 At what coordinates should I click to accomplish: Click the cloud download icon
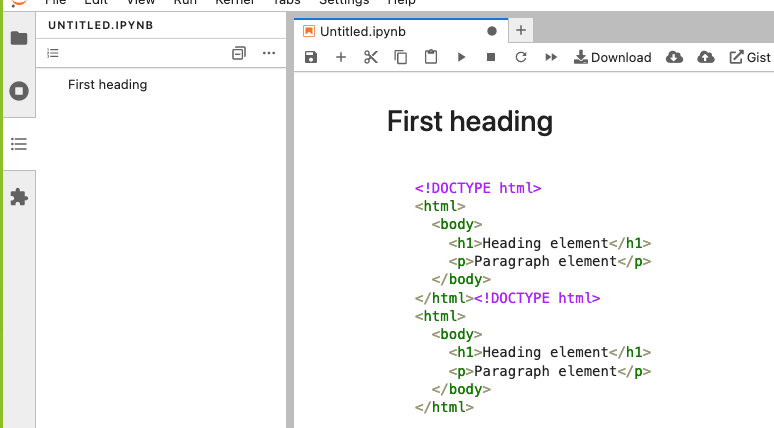coord(674,57)
